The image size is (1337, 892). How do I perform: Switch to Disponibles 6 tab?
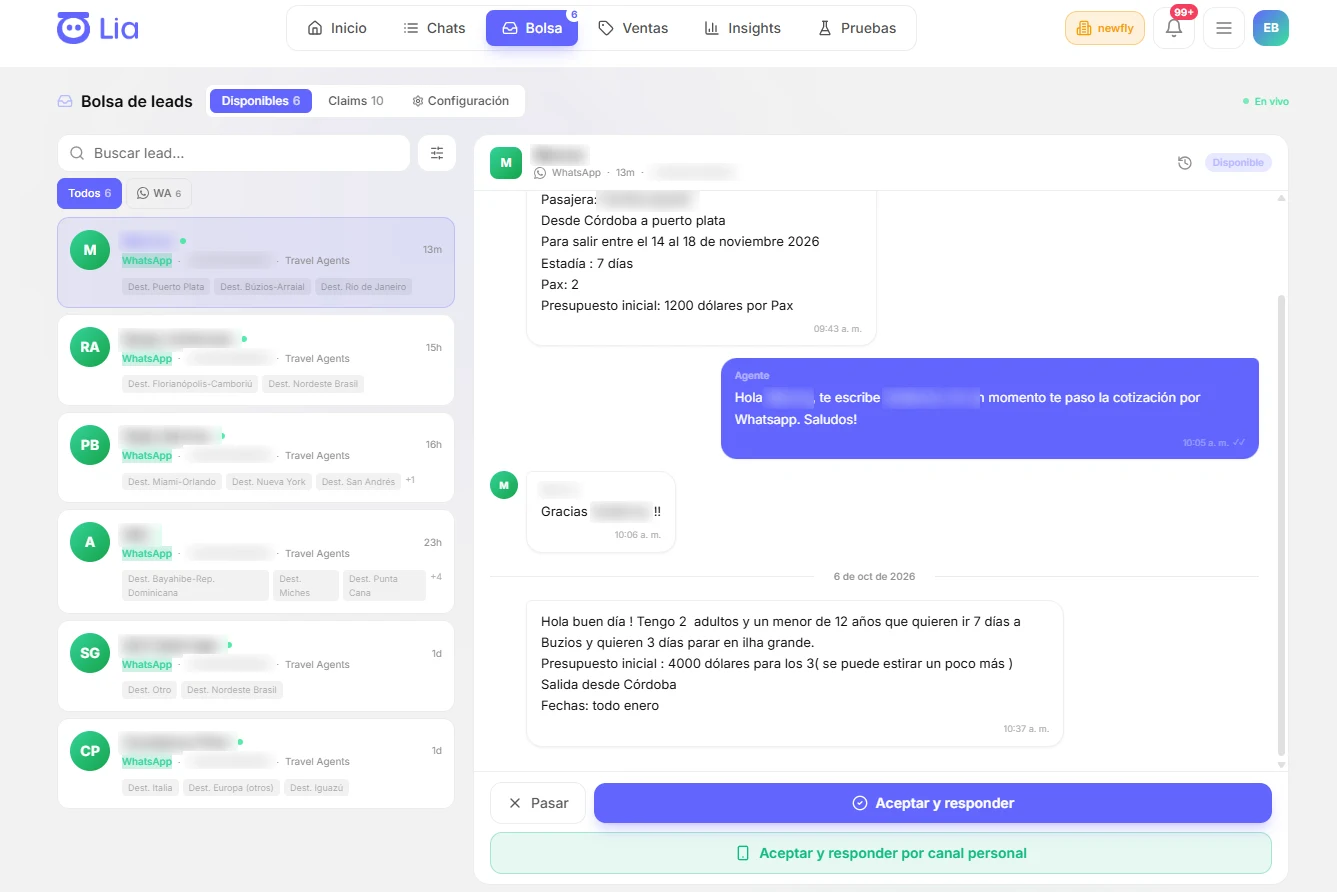261,101
